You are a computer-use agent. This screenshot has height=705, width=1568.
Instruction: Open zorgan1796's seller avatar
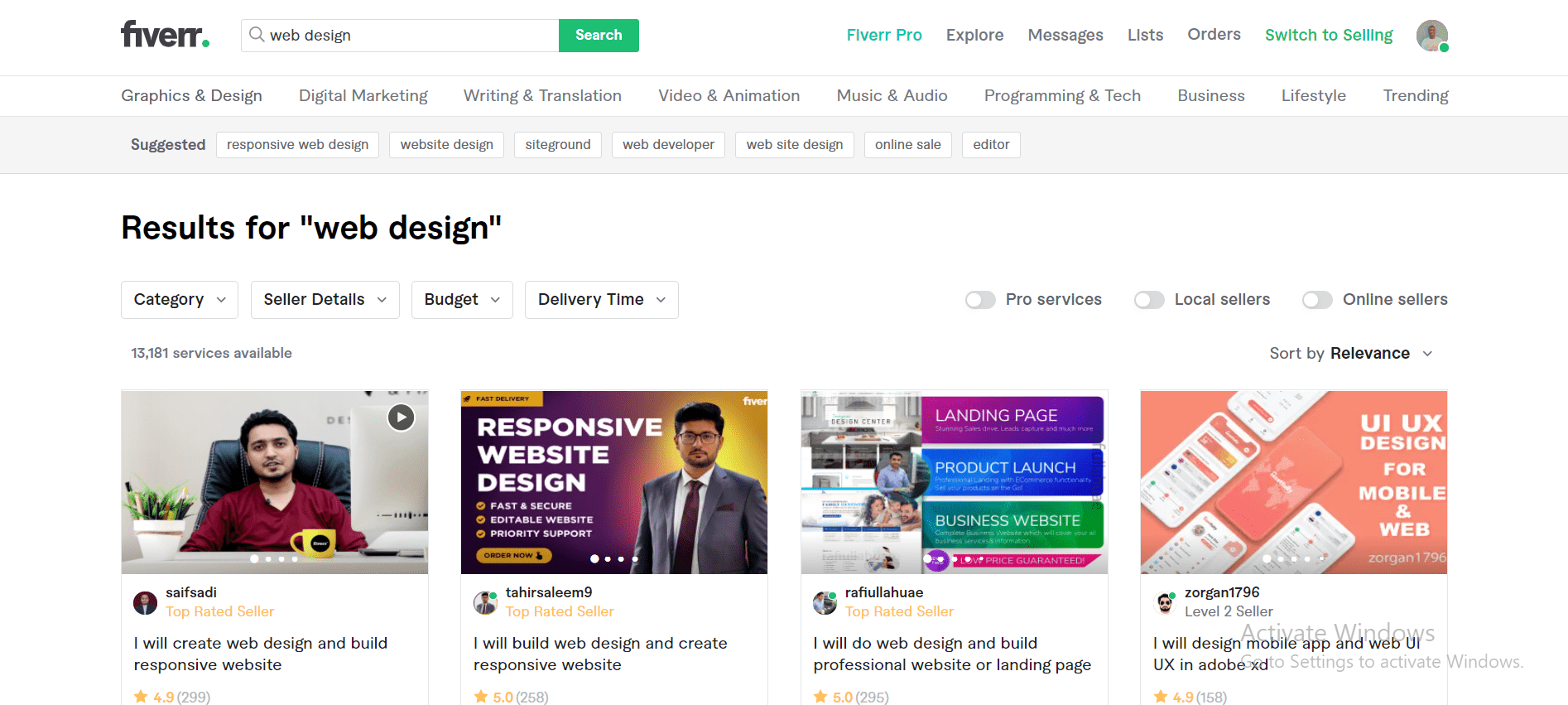[1165, 602]
